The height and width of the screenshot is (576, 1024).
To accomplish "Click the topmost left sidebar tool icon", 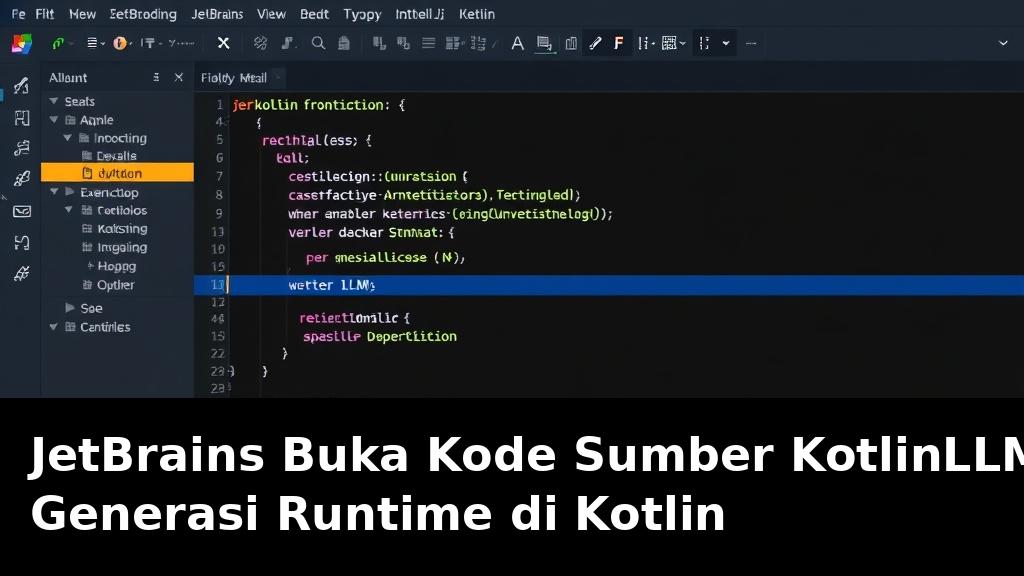I will coord(22,86).
